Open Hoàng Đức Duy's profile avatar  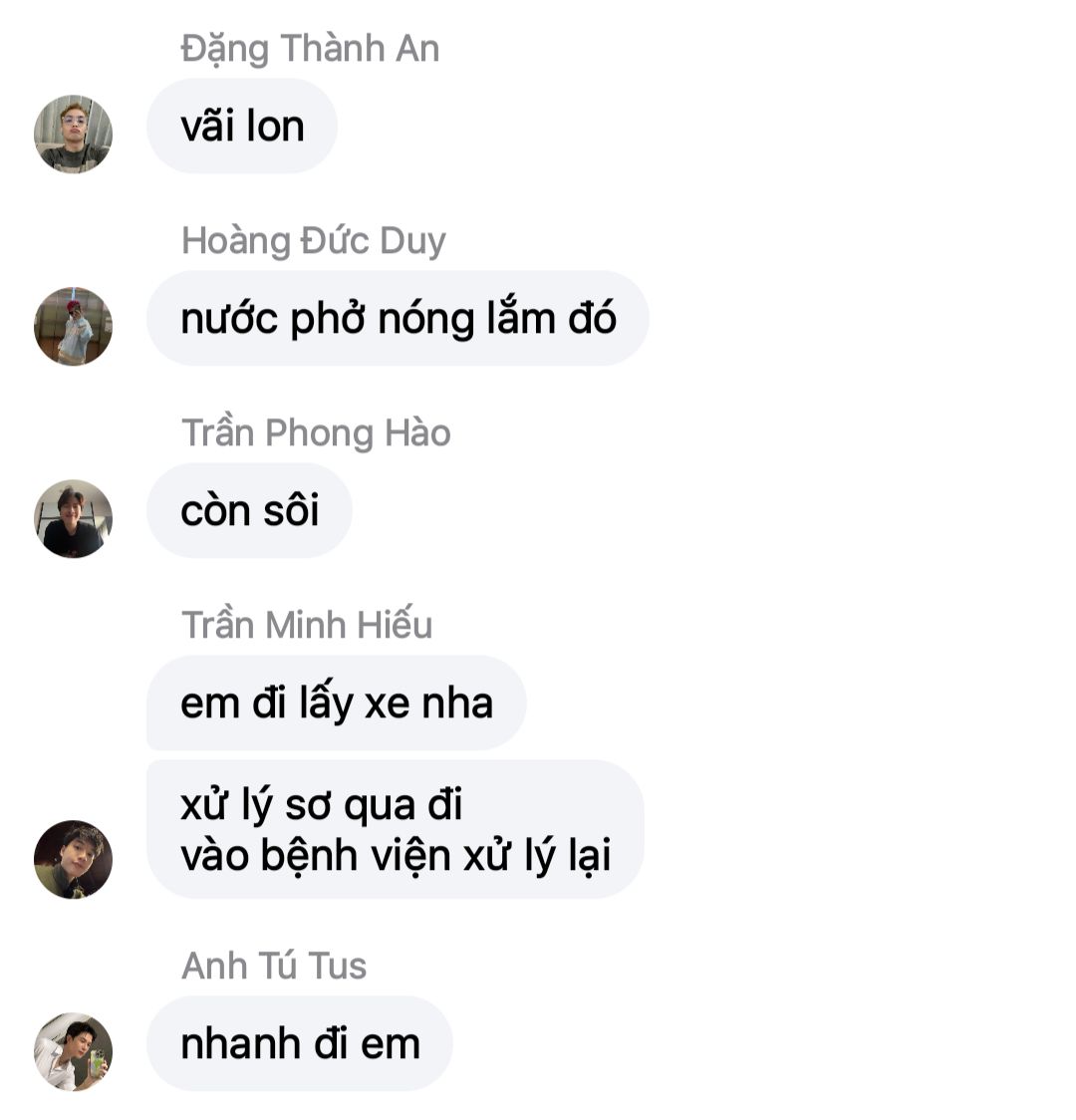point(73,327)
